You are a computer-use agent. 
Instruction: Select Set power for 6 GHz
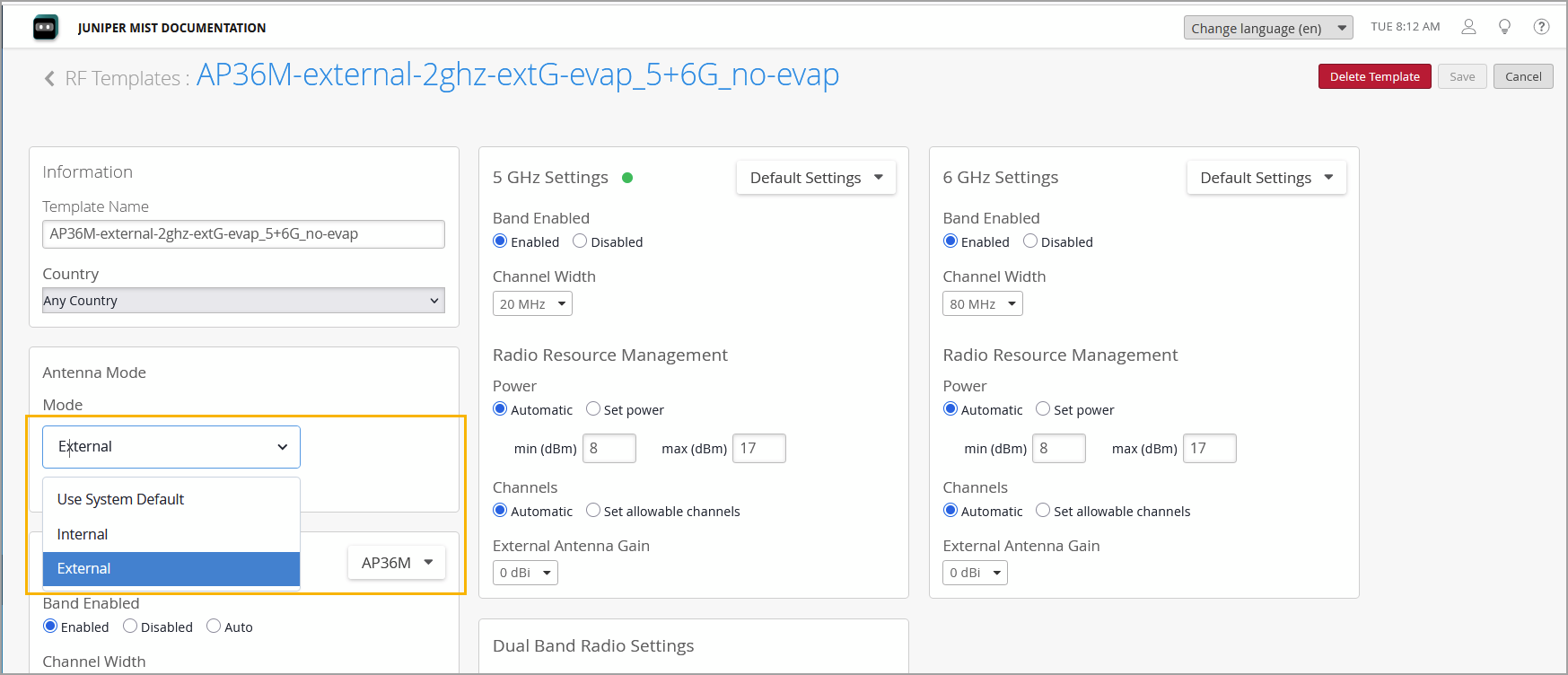click(x=1043, y=409)
